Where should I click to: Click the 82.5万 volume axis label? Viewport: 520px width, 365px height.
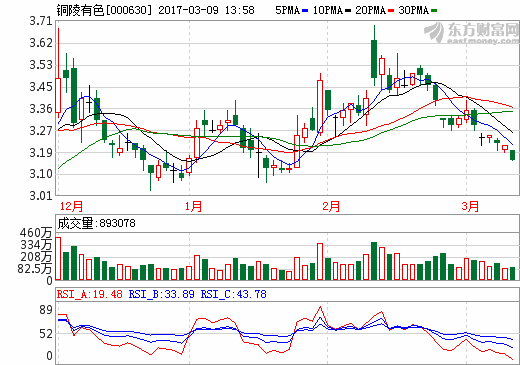[35, 269]
